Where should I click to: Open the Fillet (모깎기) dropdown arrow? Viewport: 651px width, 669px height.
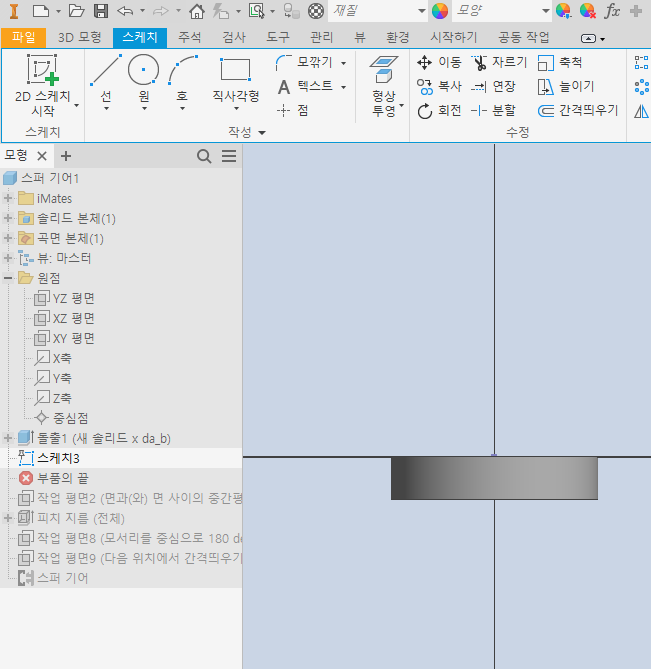pyautogui.click(x=343, y=63)
